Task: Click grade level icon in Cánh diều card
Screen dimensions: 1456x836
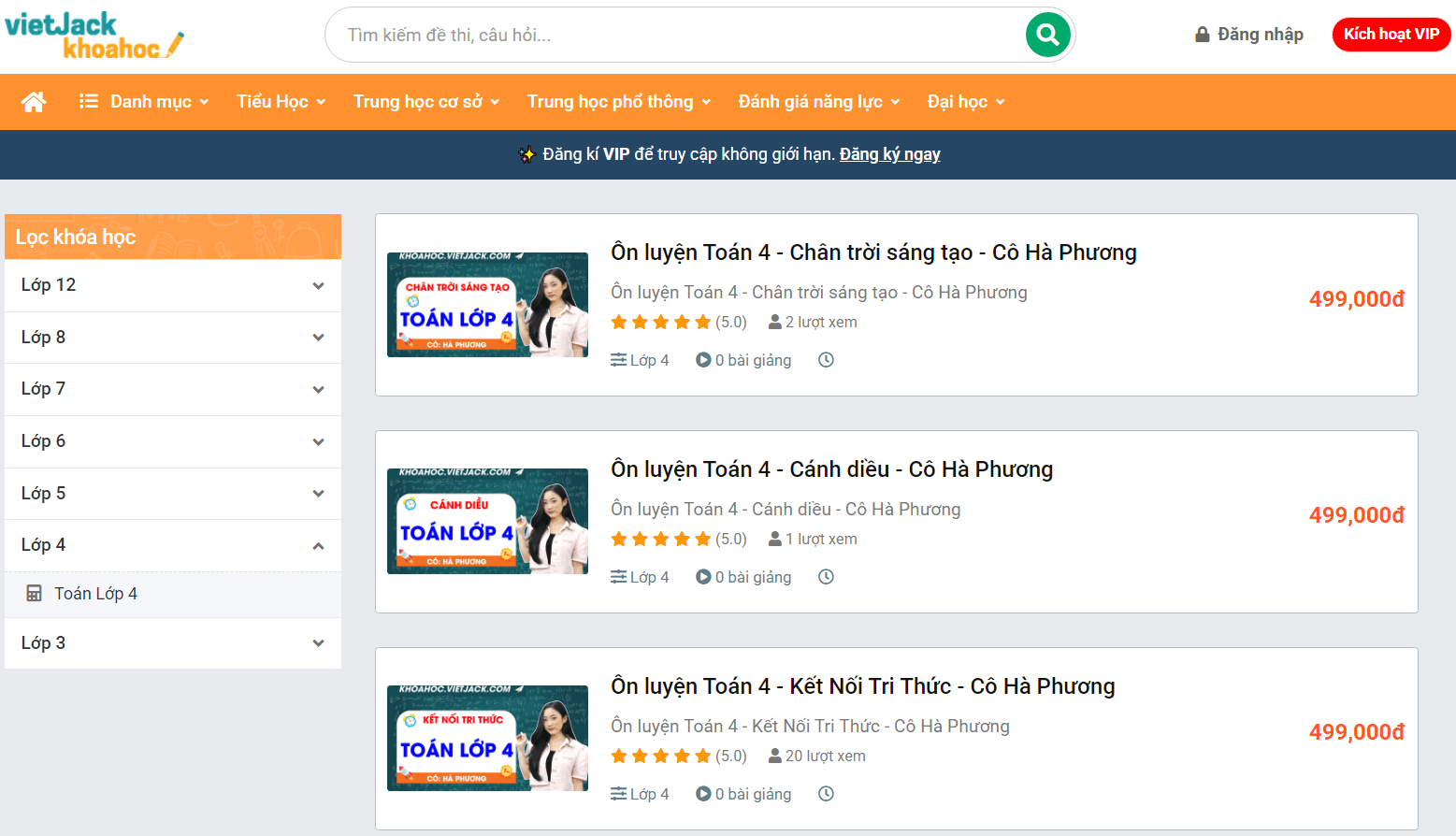Action: point(618,577)
